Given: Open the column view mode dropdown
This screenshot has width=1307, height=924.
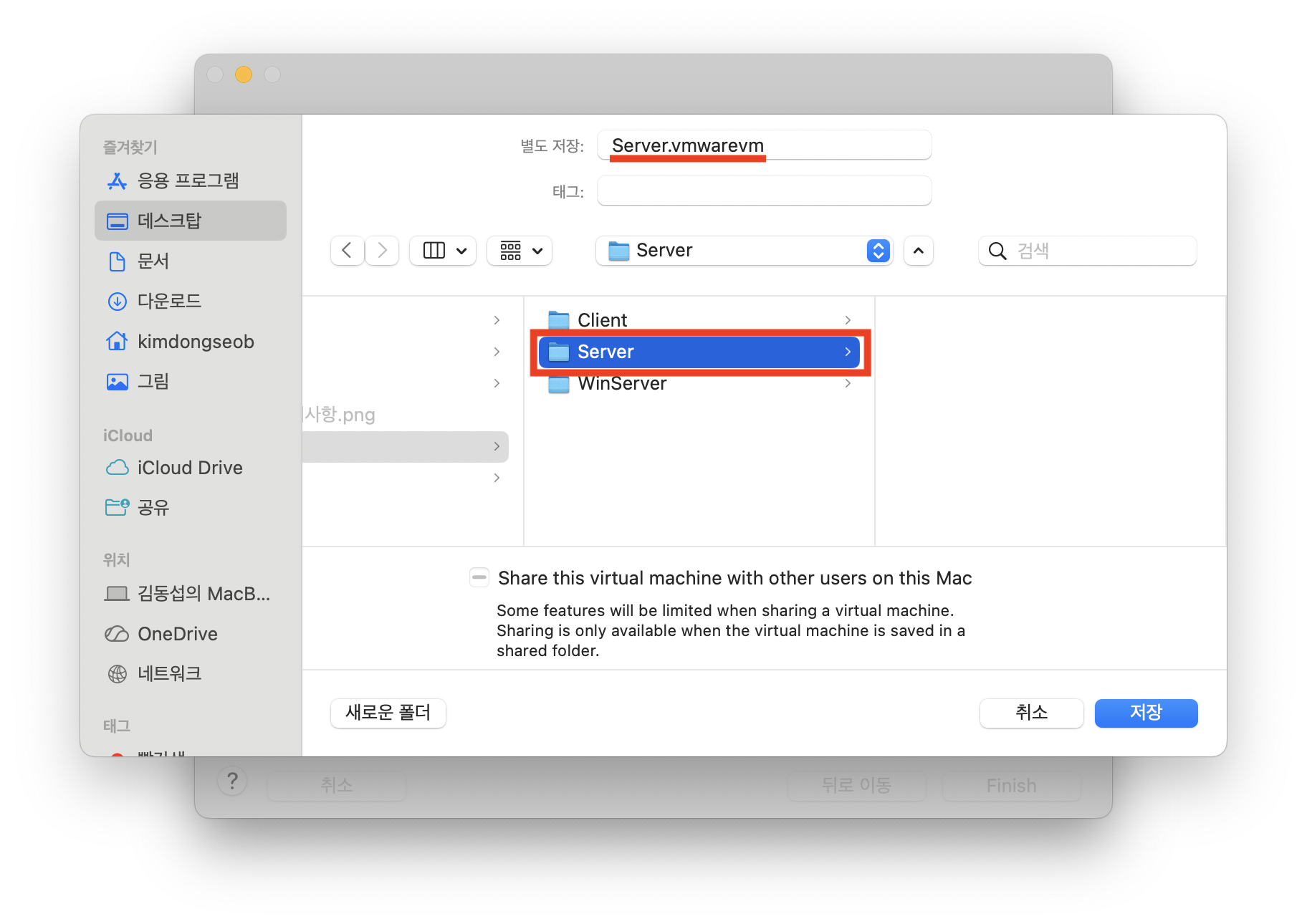Looking at the screenshot, I should (443, 251).
